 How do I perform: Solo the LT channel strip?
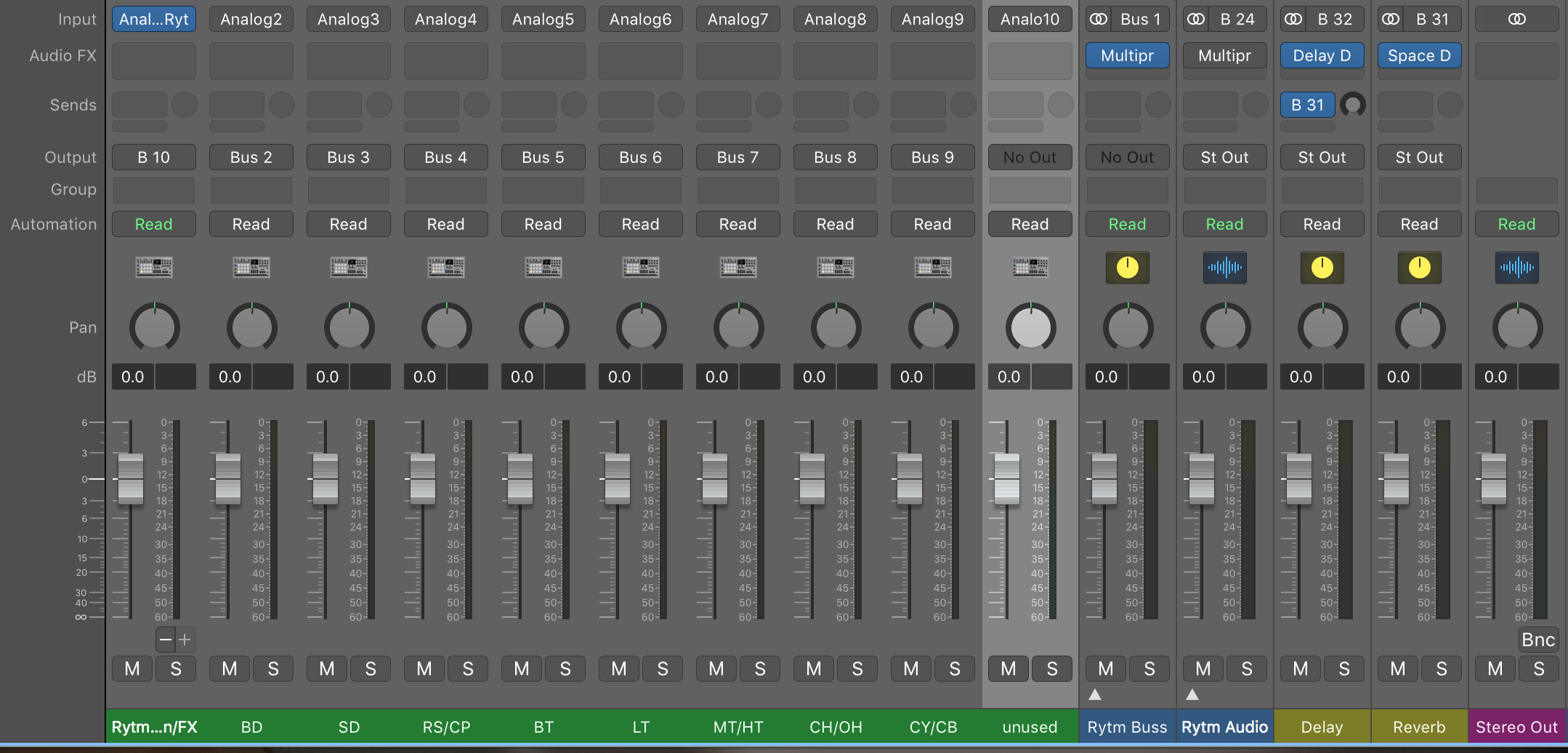pos(663,669)
